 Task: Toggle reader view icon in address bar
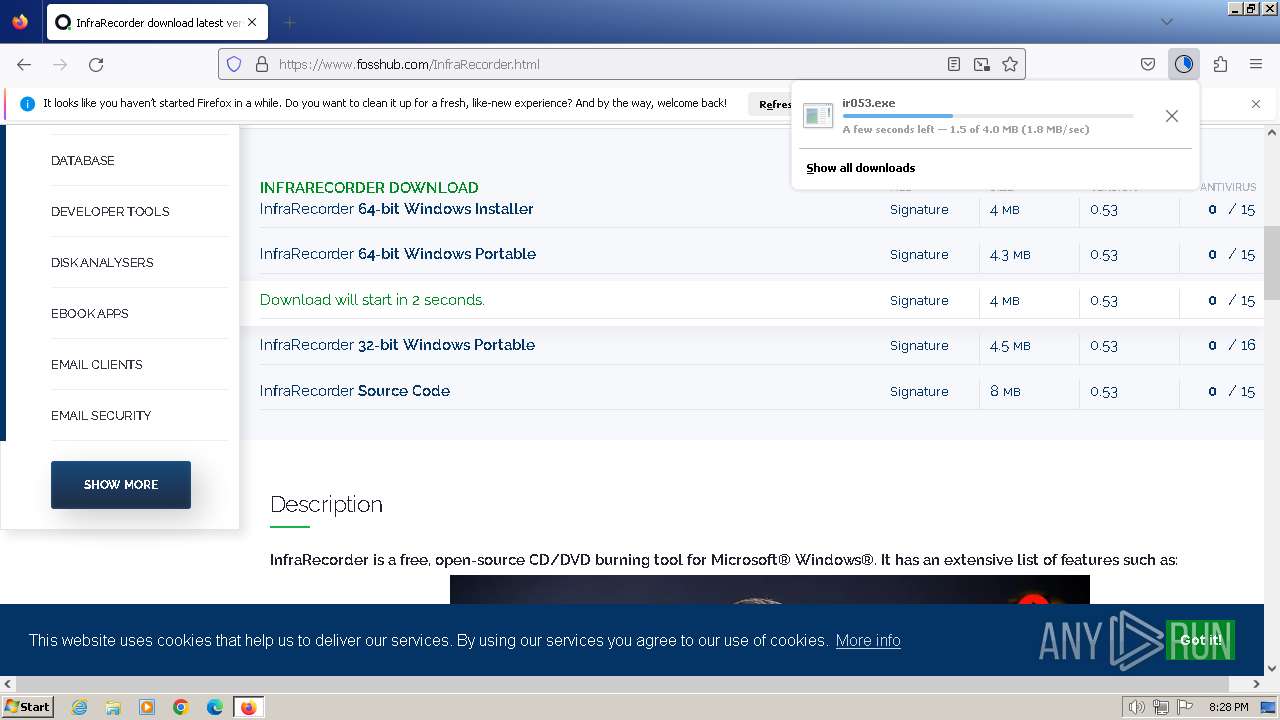click(954, 64)
